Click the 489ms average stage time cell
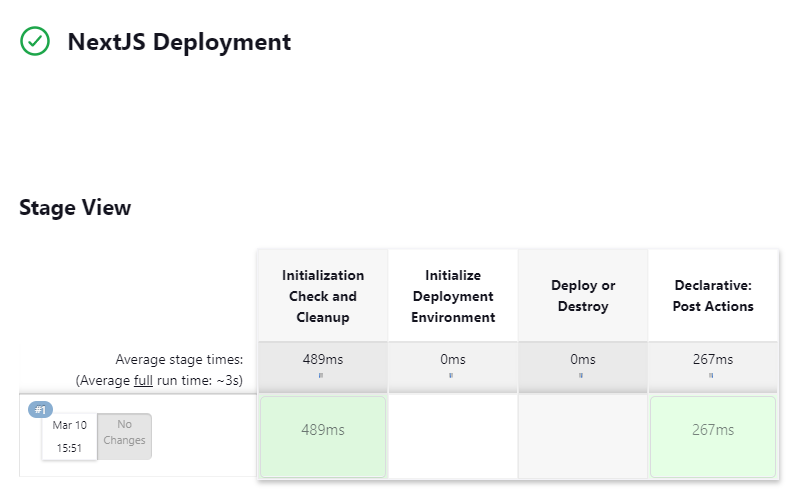This screenshot has height=495, width=804. (x=323, y=367)
